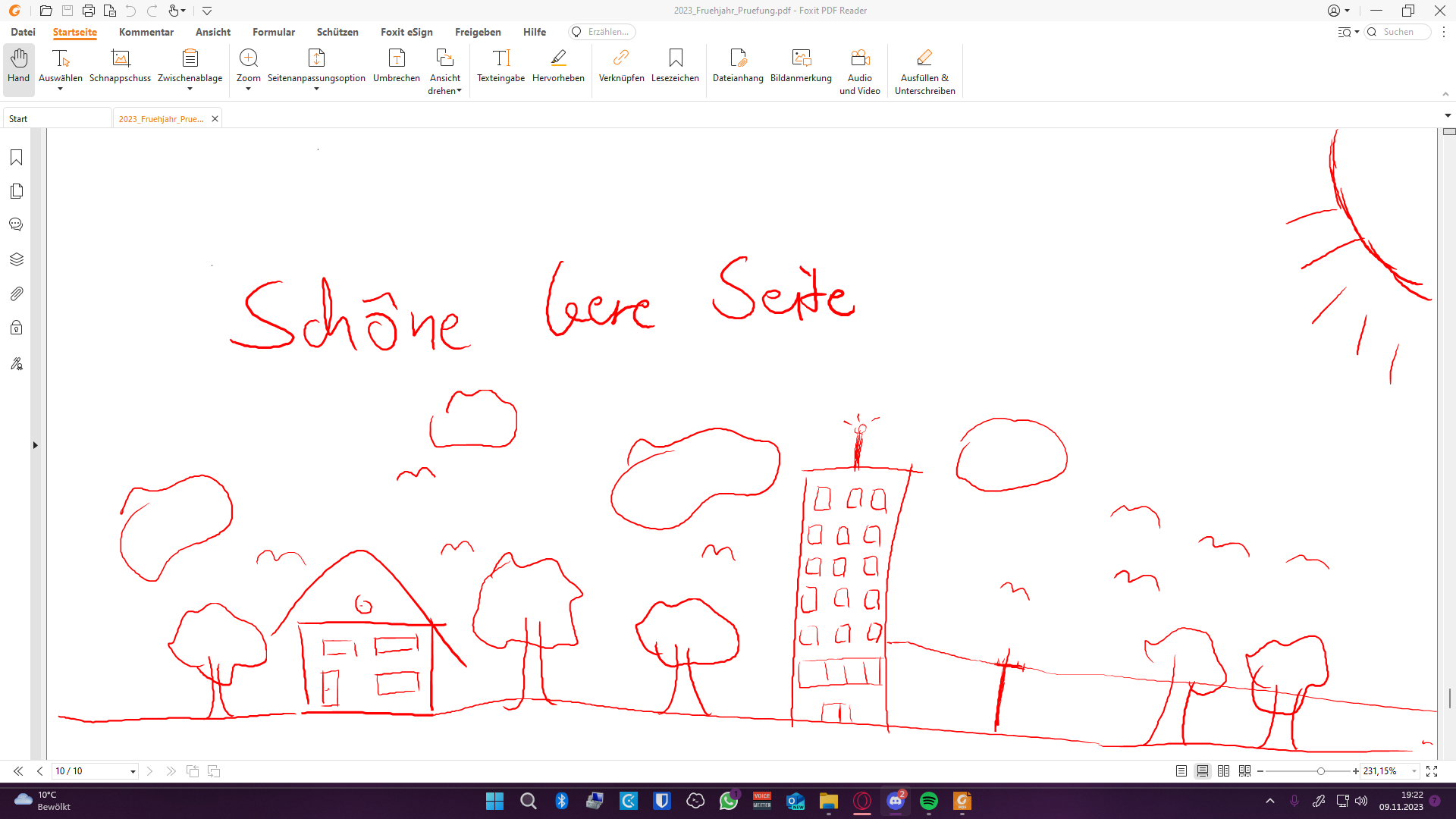Expand the zoom percentage dropdown
The width and height of the screenshot is (1456, 819).
point(1414,771)
